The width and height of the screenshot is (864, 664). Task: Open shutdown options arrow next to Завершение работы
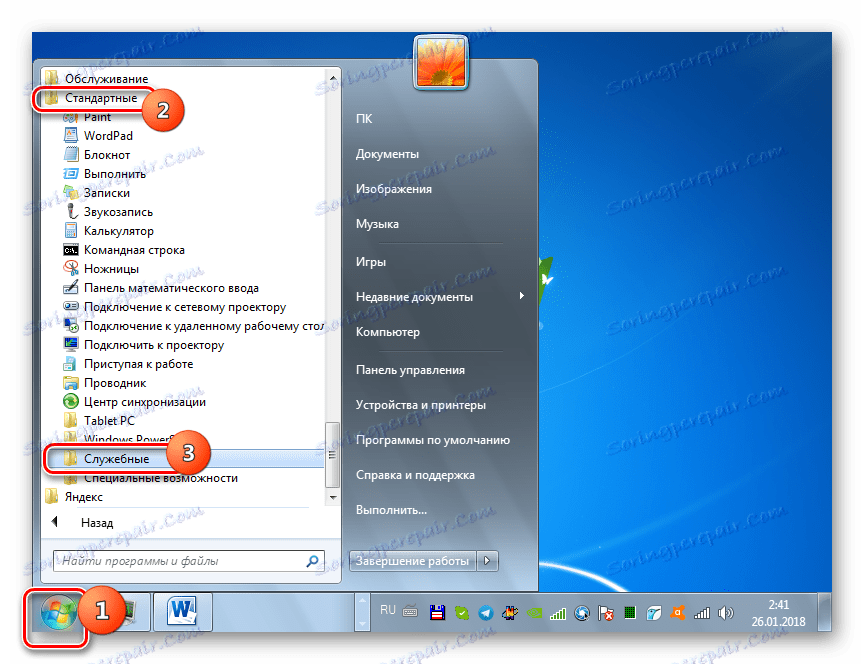487,561
